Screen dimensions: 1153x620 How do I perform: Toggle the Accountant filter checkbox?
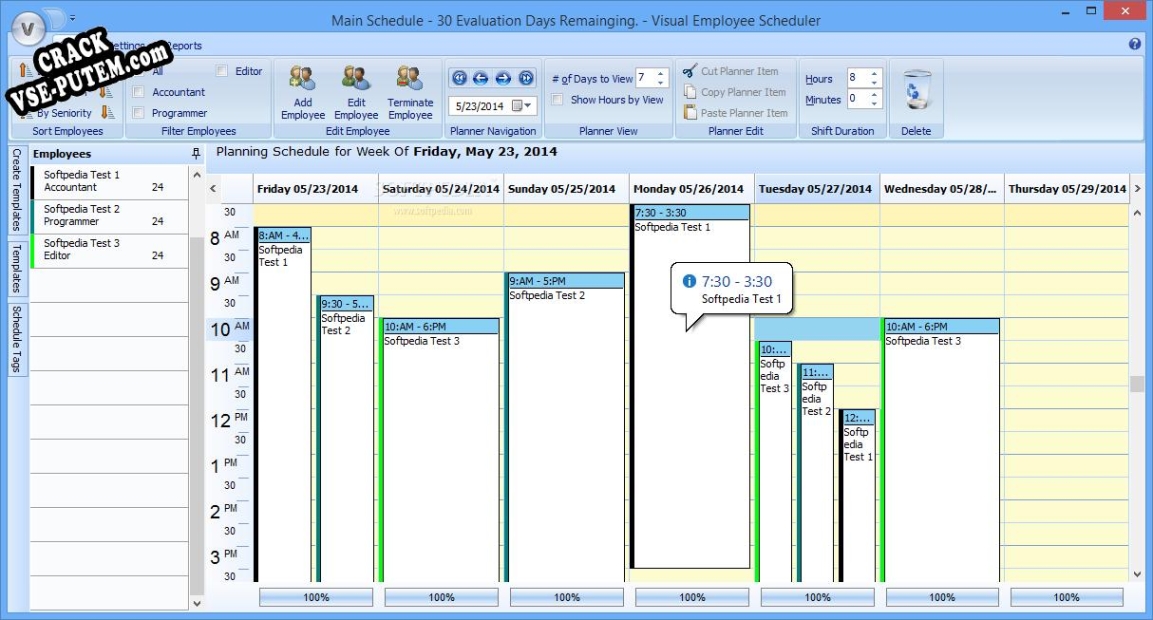pyautogui.click(x=138, y=92)
